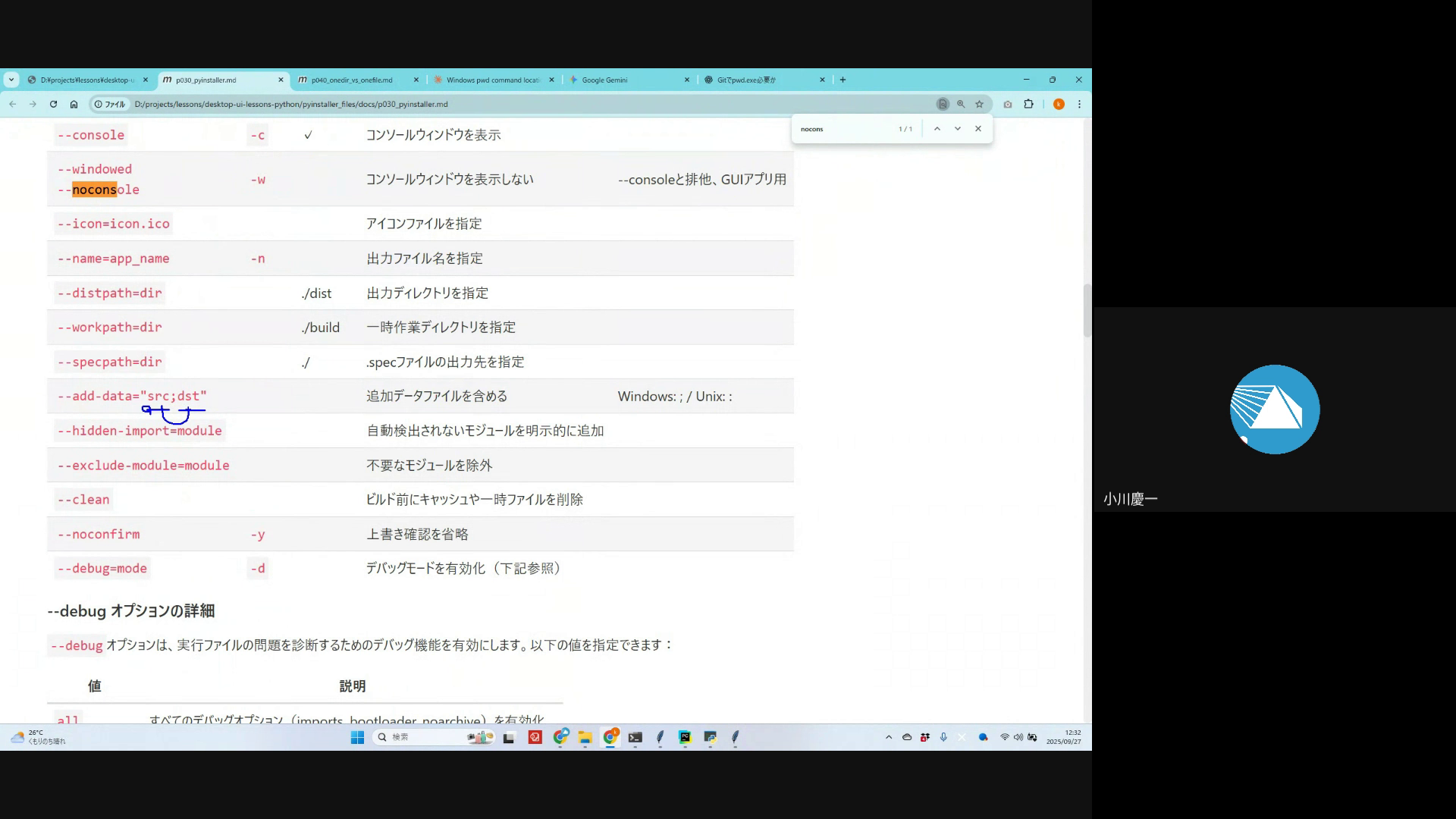Open the terminal icon in taskbar
1456x819 pixels.
coord(635,737)
